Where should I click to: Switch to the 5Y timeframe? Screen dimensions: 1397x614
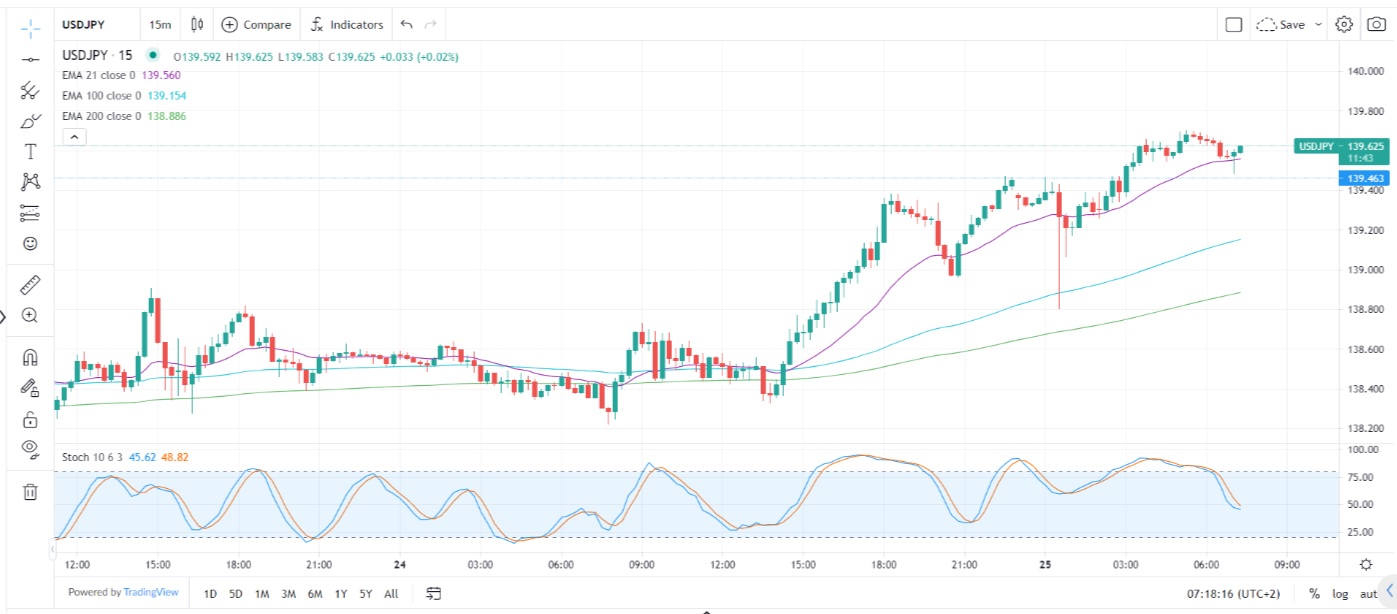(365, 593)
